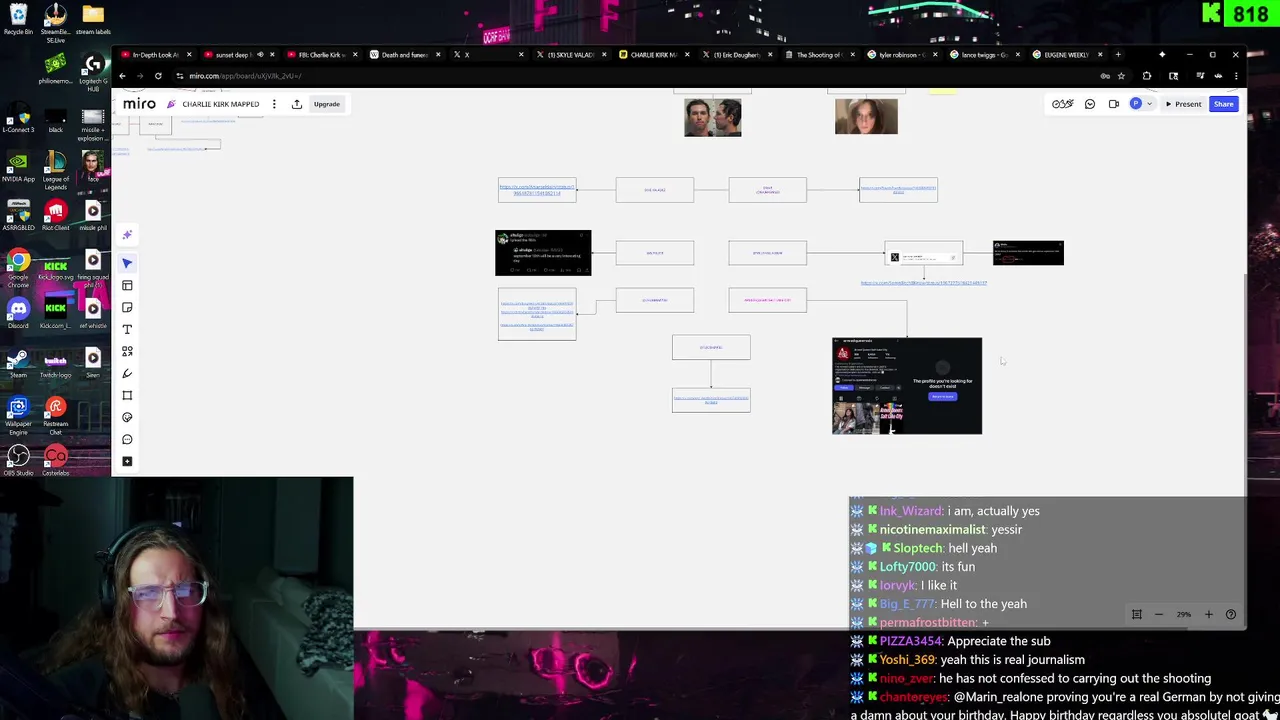This screenshot has width=1280, height=720.
Task: Open Wallpaper Engine desktop shortcut
Action: click(x=18, y=415)
